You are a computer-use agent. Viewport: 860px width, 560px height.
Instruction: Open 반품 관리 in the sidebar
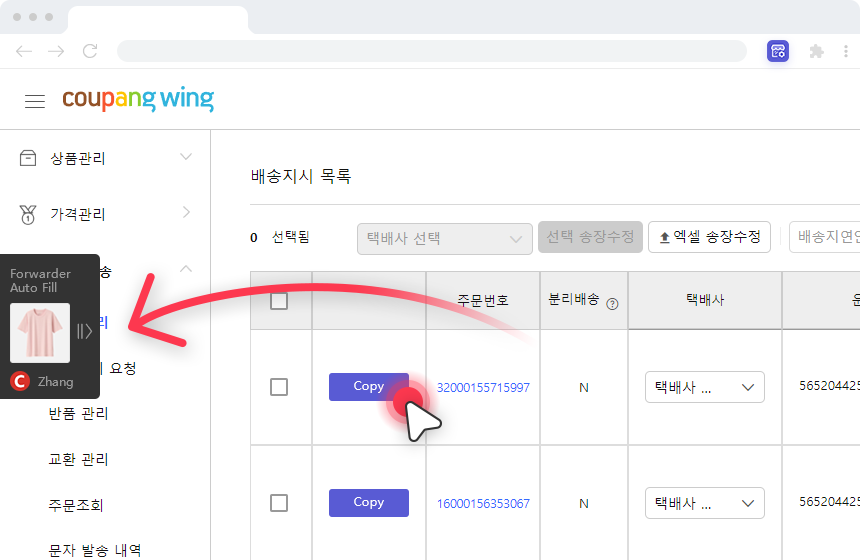pyautogui.click(x=79, y=413)
